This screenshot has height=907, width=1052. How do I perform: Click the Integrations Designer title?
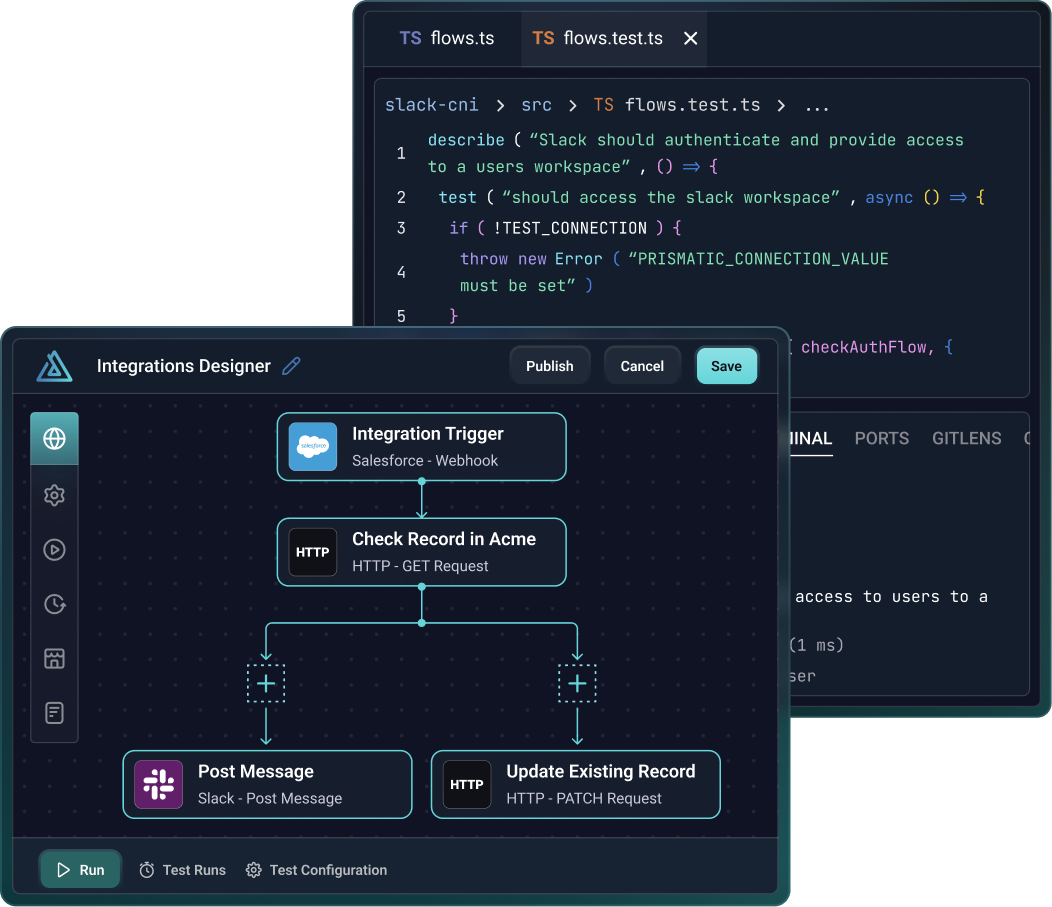tap(184, 366)
